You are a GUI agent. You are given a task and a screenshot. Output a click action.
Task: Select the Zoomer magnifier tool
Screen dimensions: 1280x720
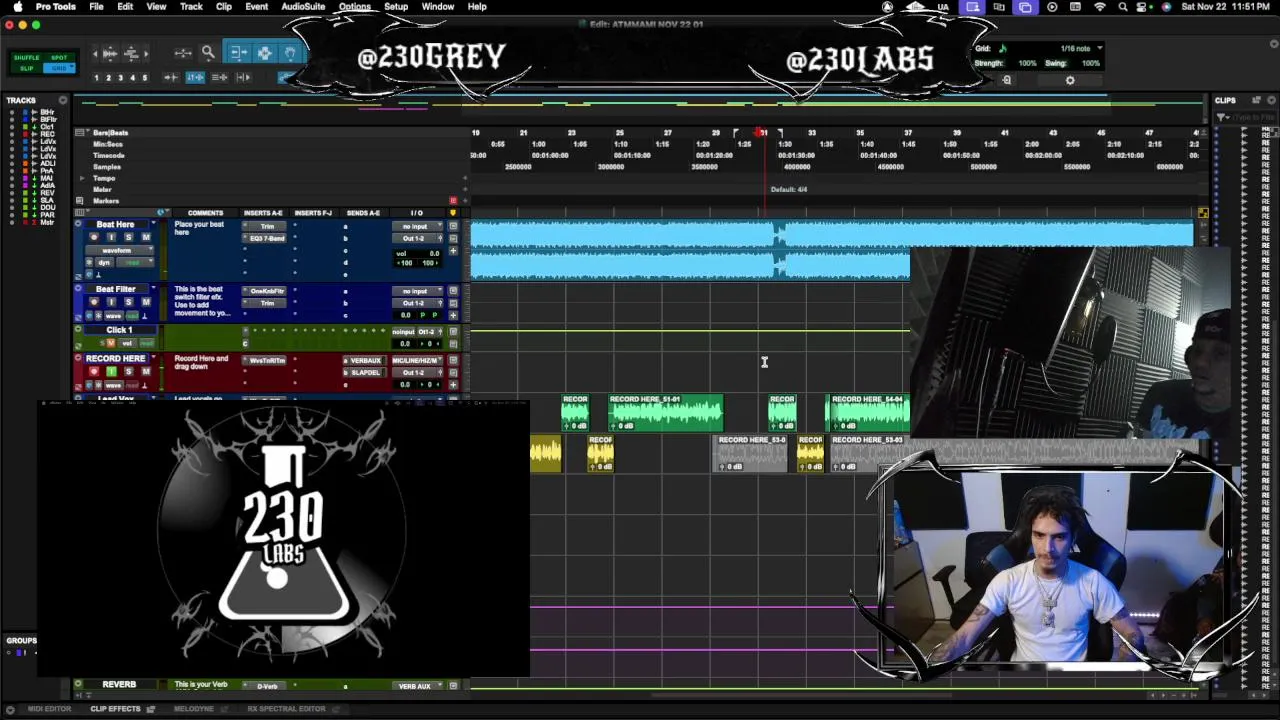point(208,53)
